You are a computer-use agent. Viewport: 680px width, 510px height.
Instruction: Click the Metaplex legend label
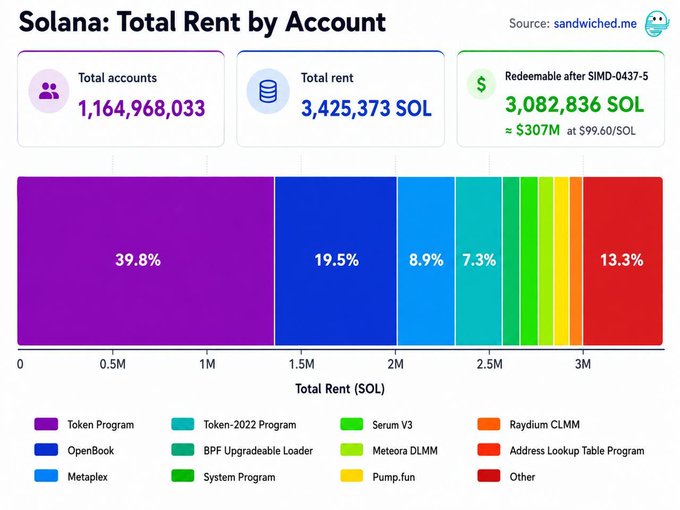87,477
